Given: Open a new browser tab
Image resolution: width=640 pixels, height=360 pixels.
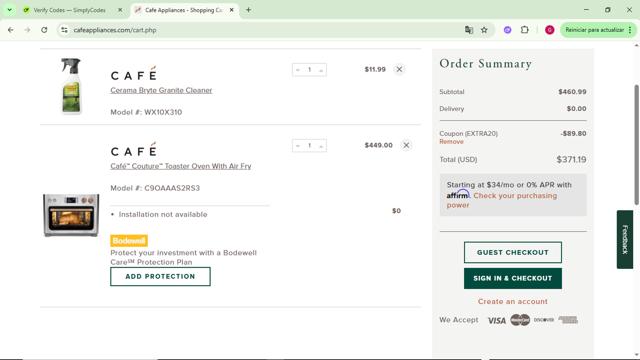Looking at the screenshot, I should [248, 10].
